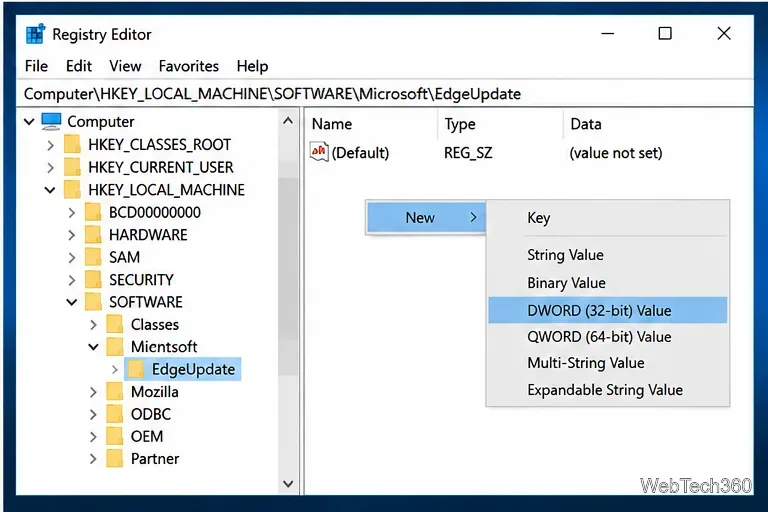
Task: Maximize the Registry Editor window
Action: (x=665, y=33)
